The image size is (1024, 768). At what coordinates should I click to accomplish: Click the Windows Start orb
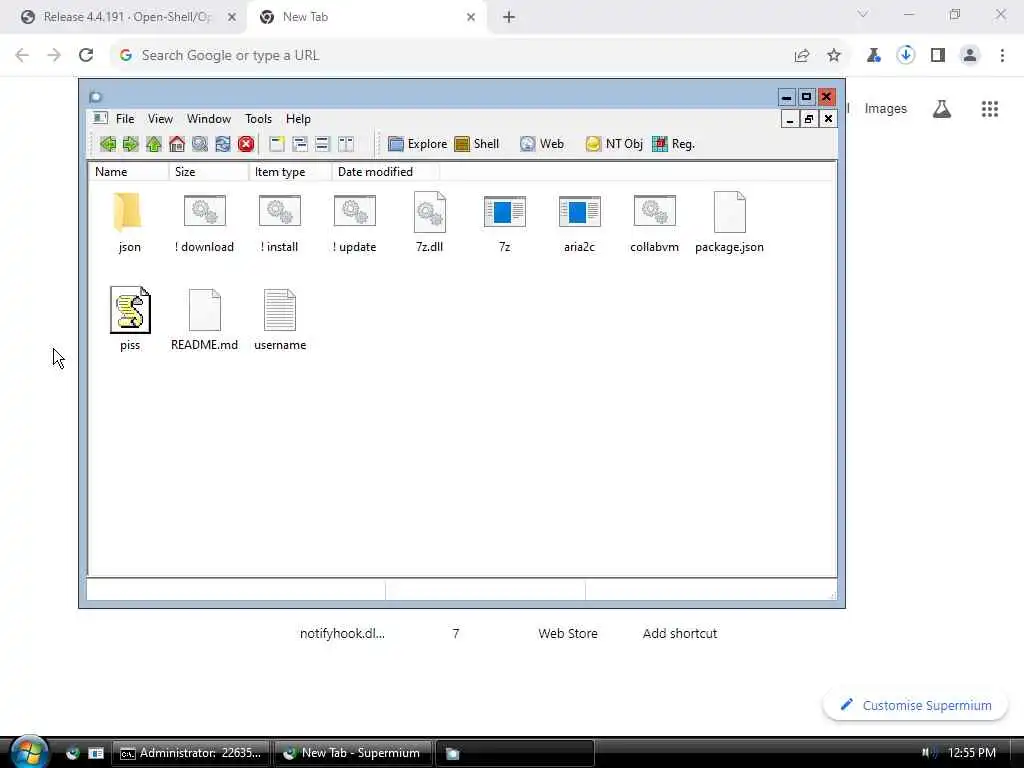[x=29, y=752]
